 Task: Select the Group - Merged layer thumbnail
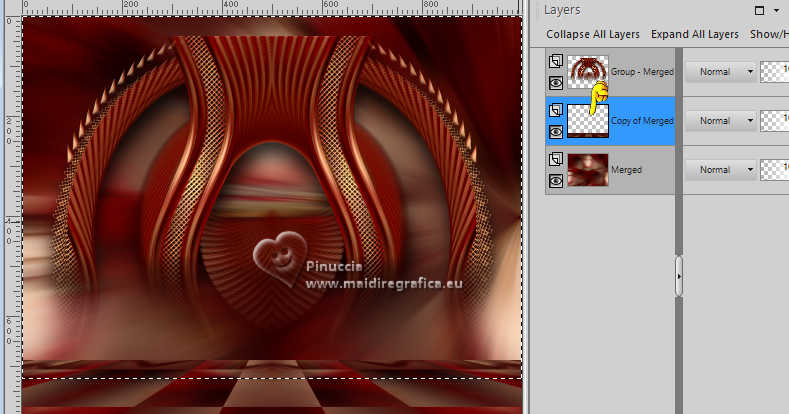588,72
